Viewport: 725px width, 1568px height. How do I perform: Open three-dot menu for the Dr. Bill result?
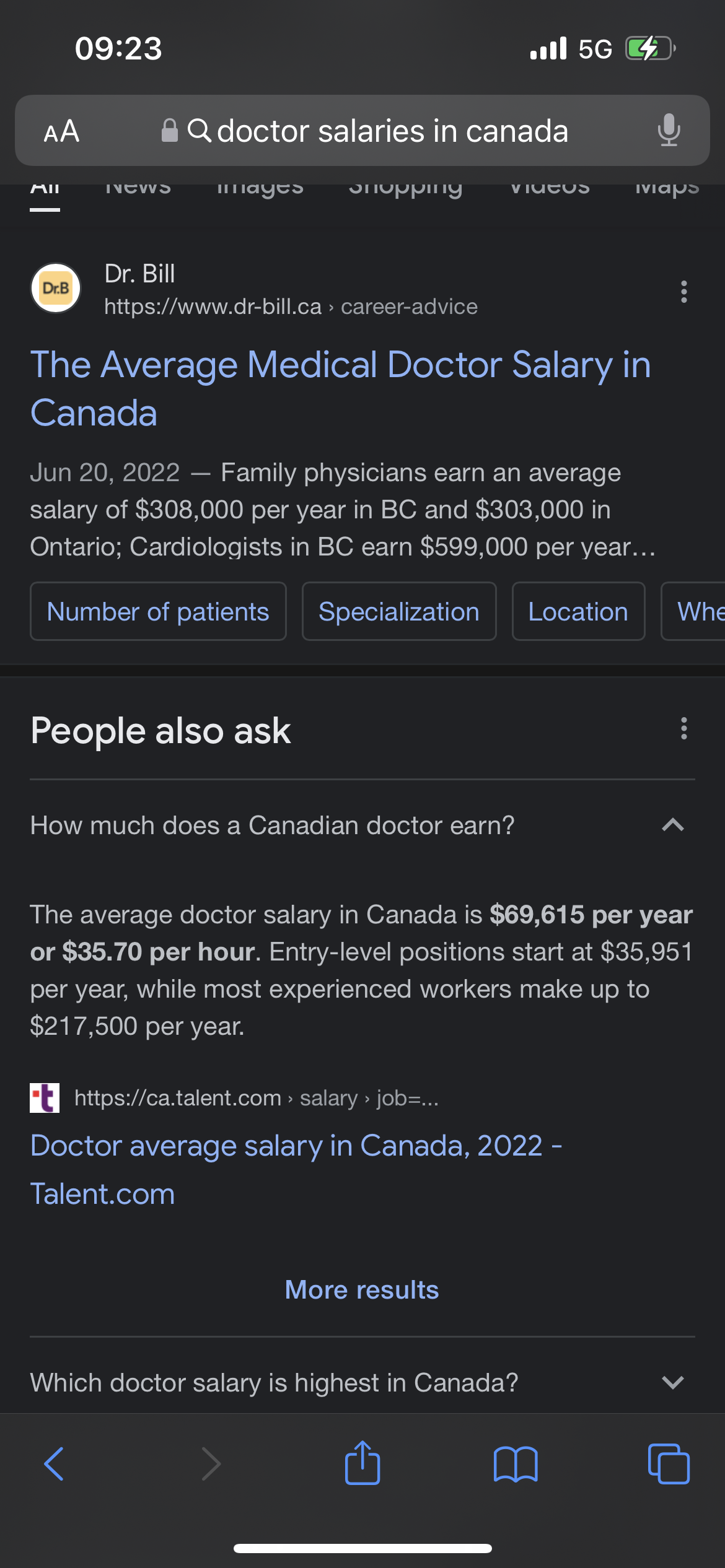[684, 292]
